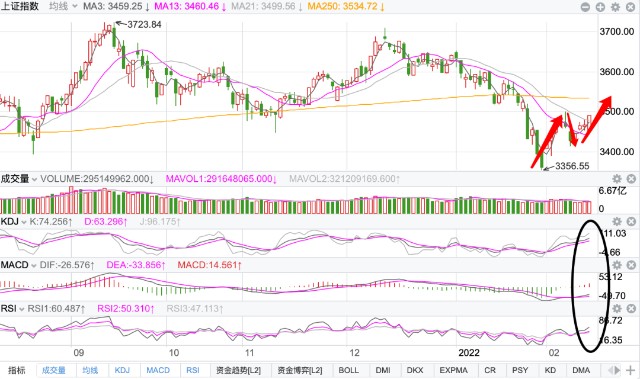Click the 指标 label at bottom left
640x379 pixels.
[17, 370]
